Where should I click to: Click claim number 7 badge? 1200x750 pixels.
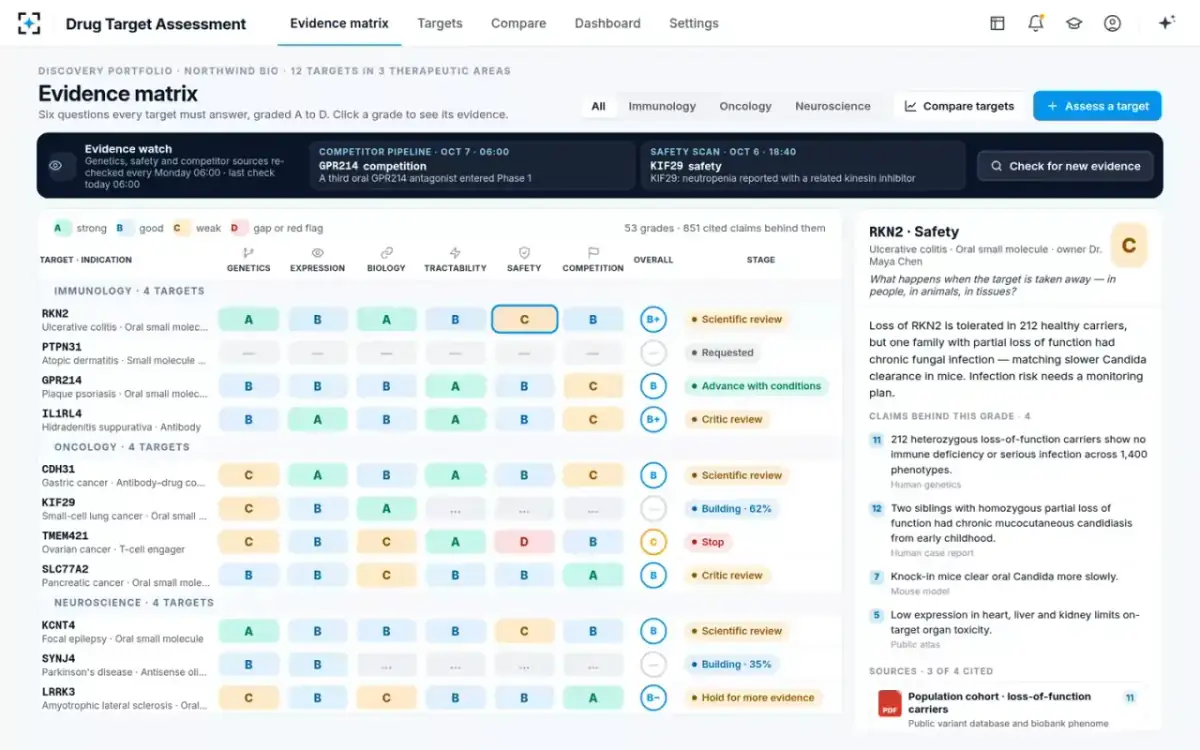(876, 577)
